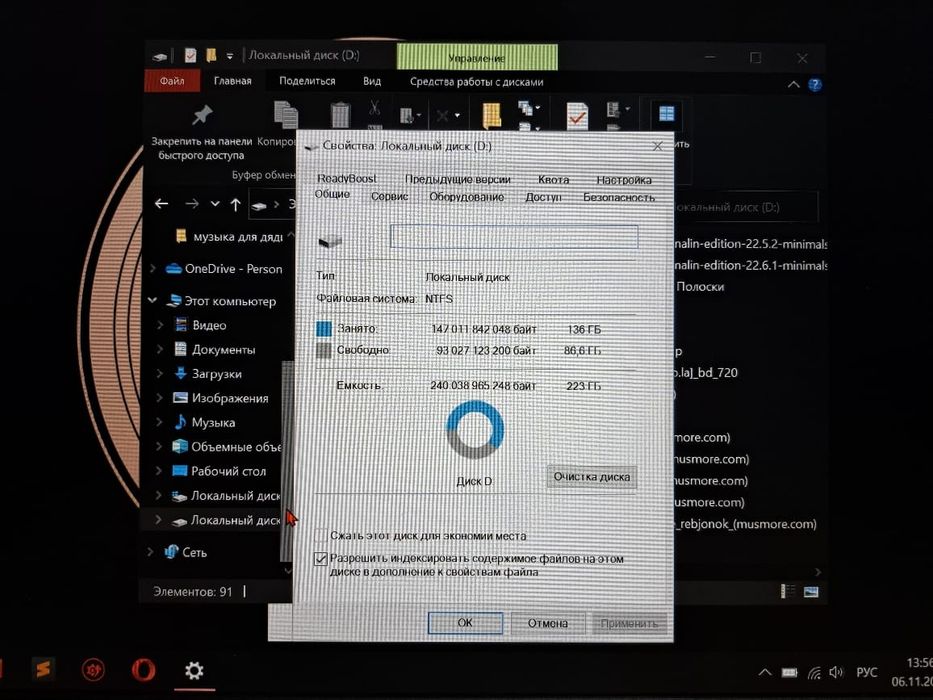Expand the Видео folder node
Viewport: 933px width, 700px height.
[x=159, y=325]
